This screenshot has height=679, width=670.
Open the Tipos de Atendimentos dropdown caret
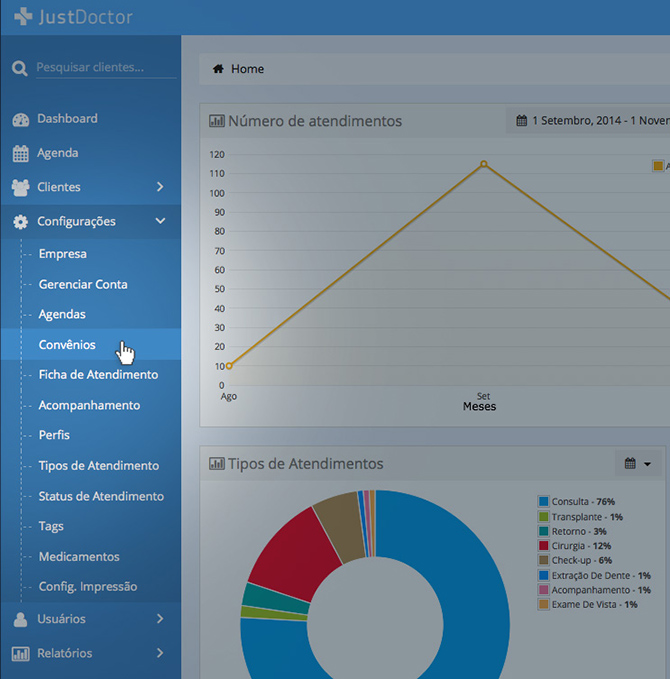tap(647, 464)
